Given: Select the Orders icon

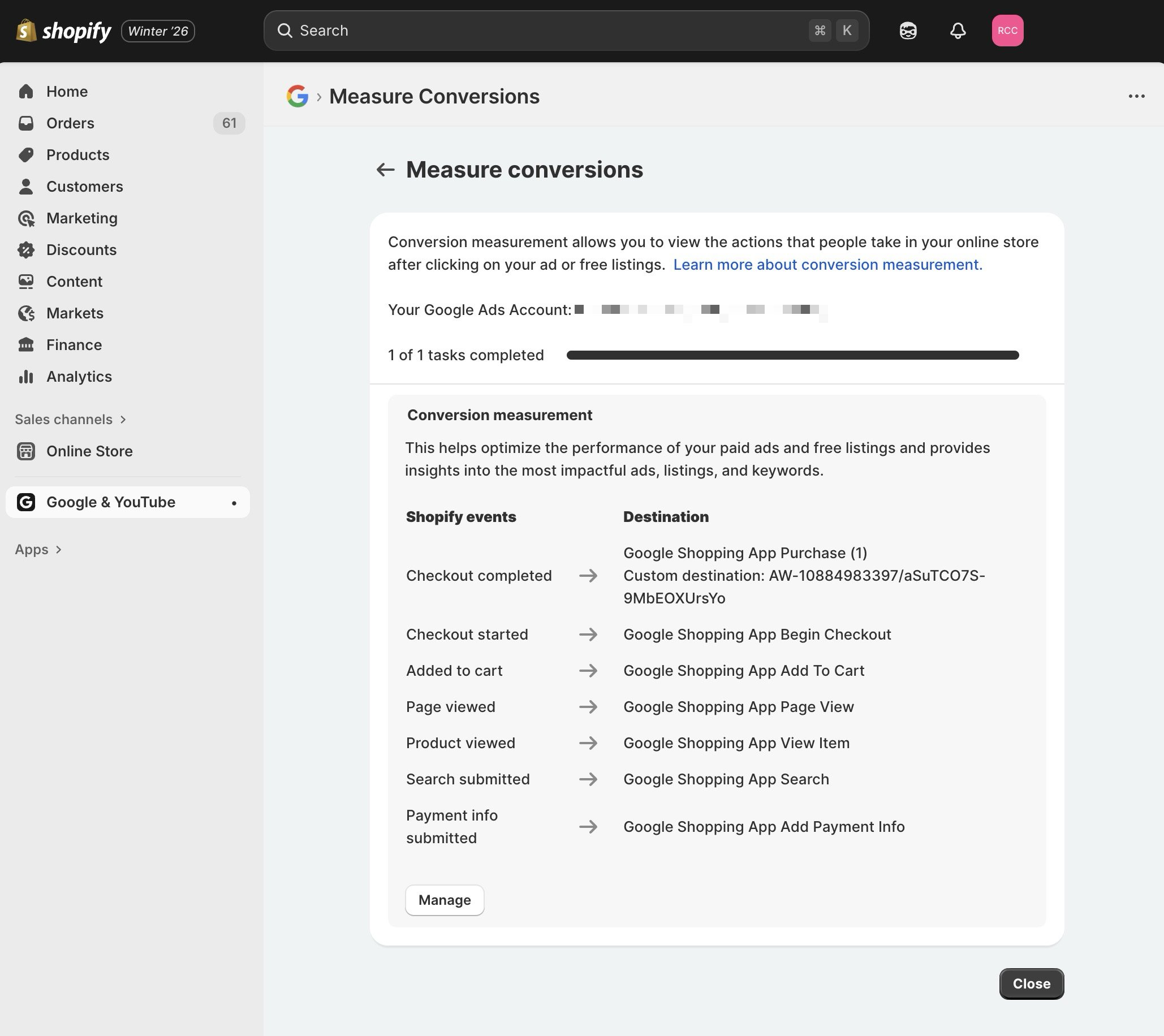Looking at the screenshot, I should pyautogui.click(x=26, y=123).
